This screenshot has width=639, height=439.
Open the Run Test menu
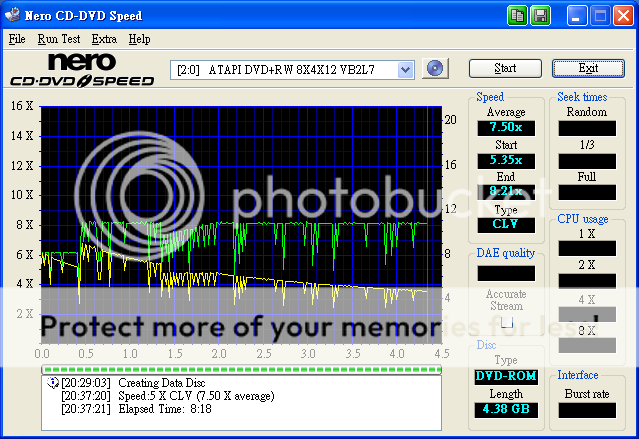pyautogui.click(x=59, y=39)
